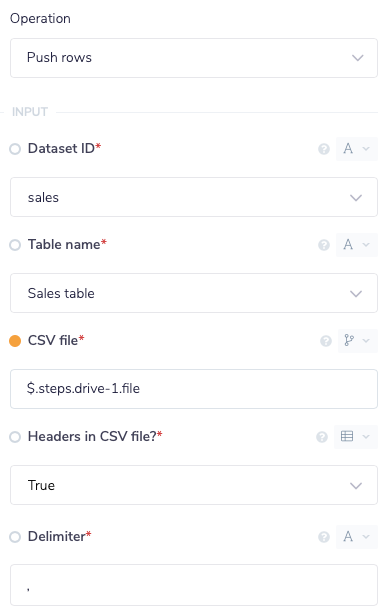
Task: Select the Dataset ID radio circle
Action: point(15,149)
